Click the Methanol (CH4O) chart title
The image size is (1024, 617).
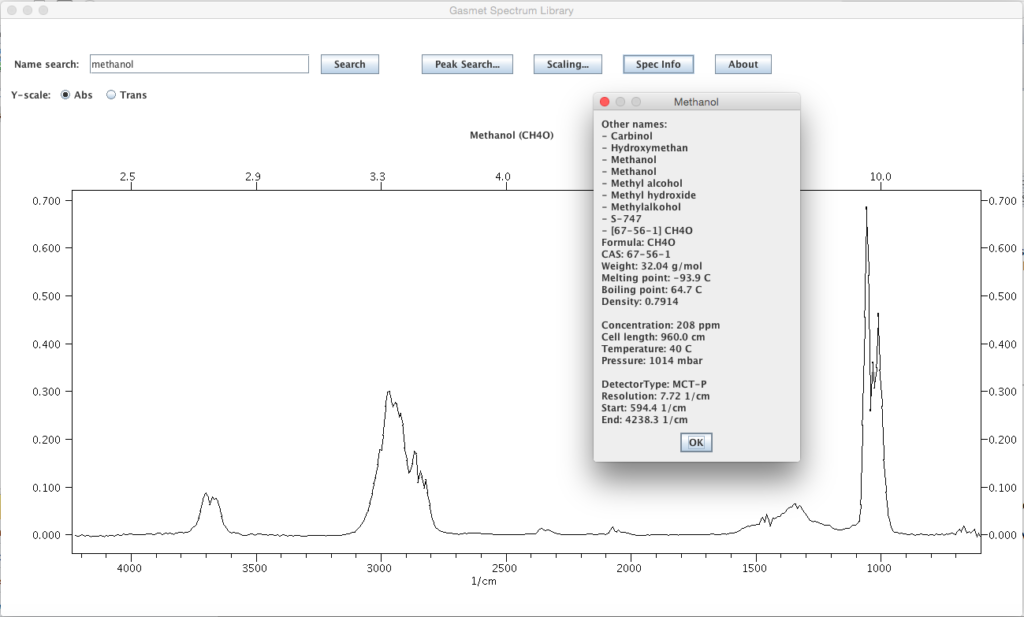(511, 135)
